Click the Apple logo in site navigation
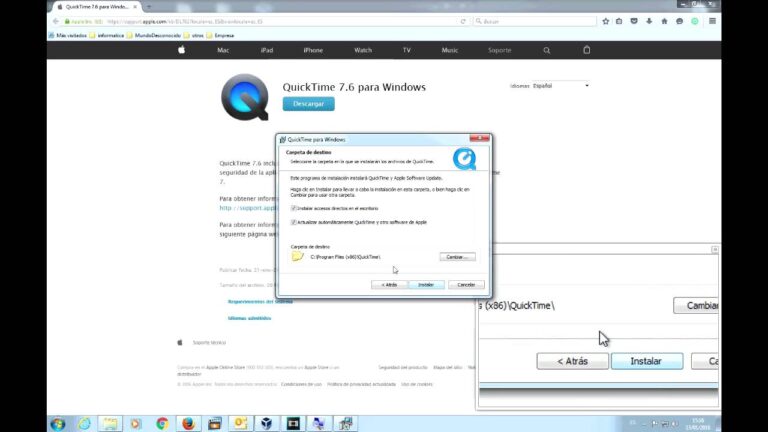The height and width of the screenshot is (432, 768). click(181, 49)
